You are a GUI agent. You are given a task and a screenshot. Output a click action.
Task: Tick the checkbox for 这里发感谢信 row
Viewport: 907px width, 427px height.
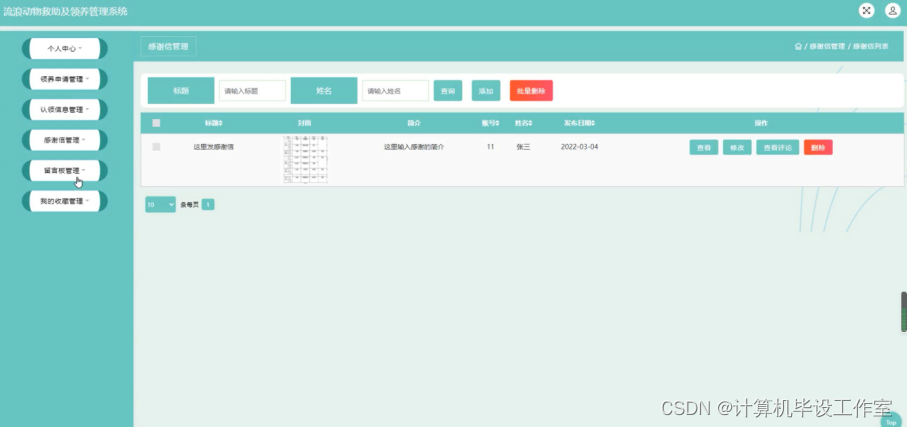click(156, 147)
